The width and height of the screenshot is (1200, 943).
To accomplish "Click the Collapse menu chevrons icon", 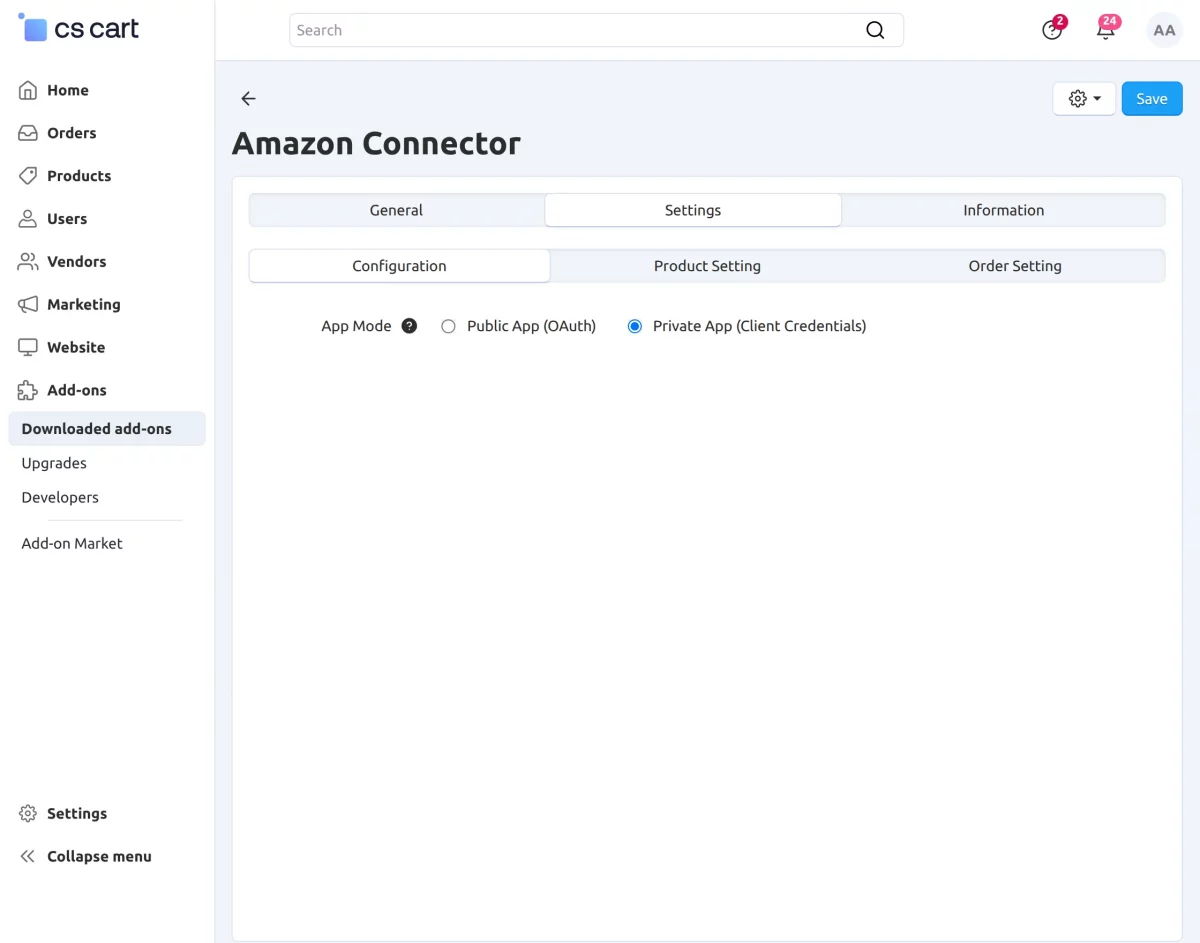I will coord(28,857).
